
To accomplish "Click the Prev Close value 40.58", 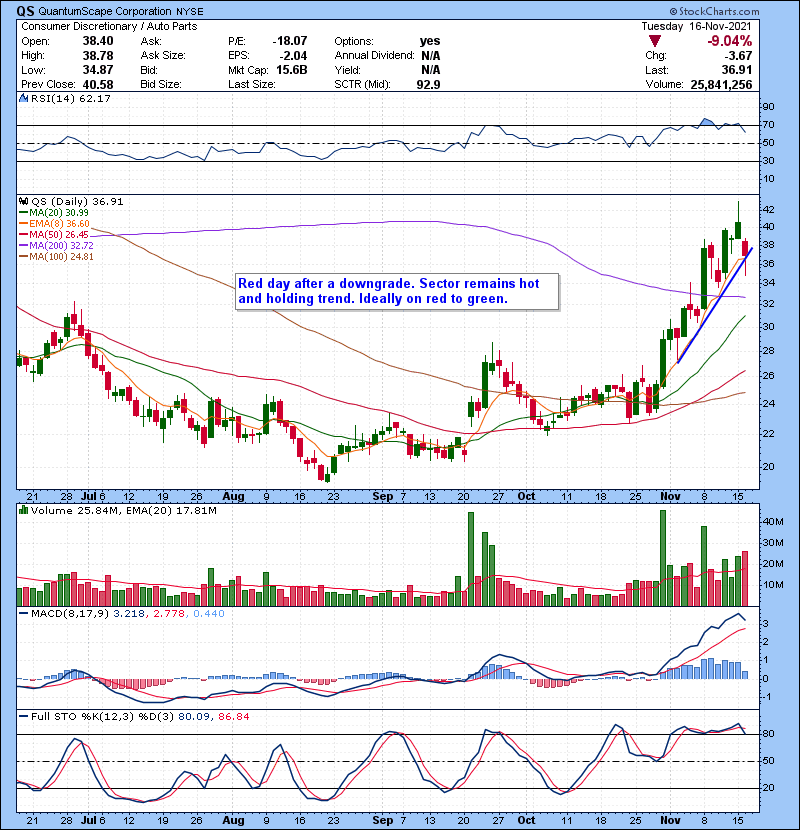I will (x=97, y=84).
